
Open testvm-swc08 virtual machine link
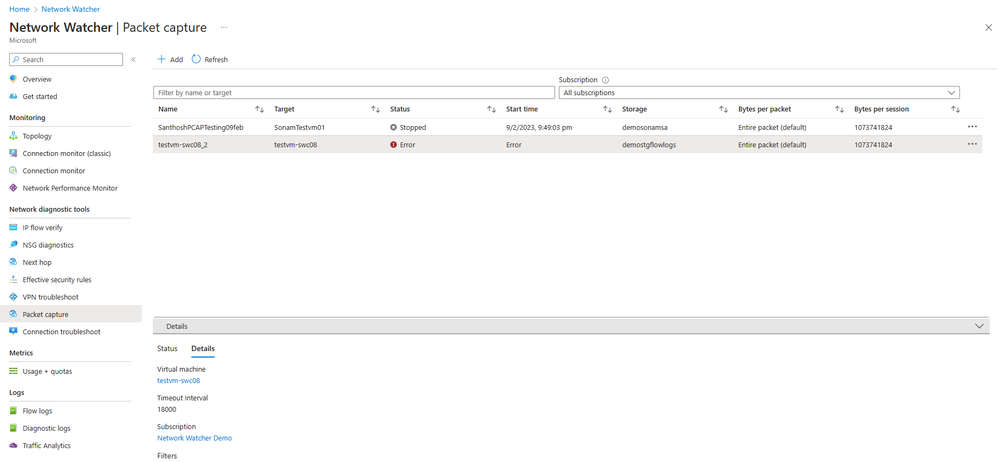tap(178, 380)
